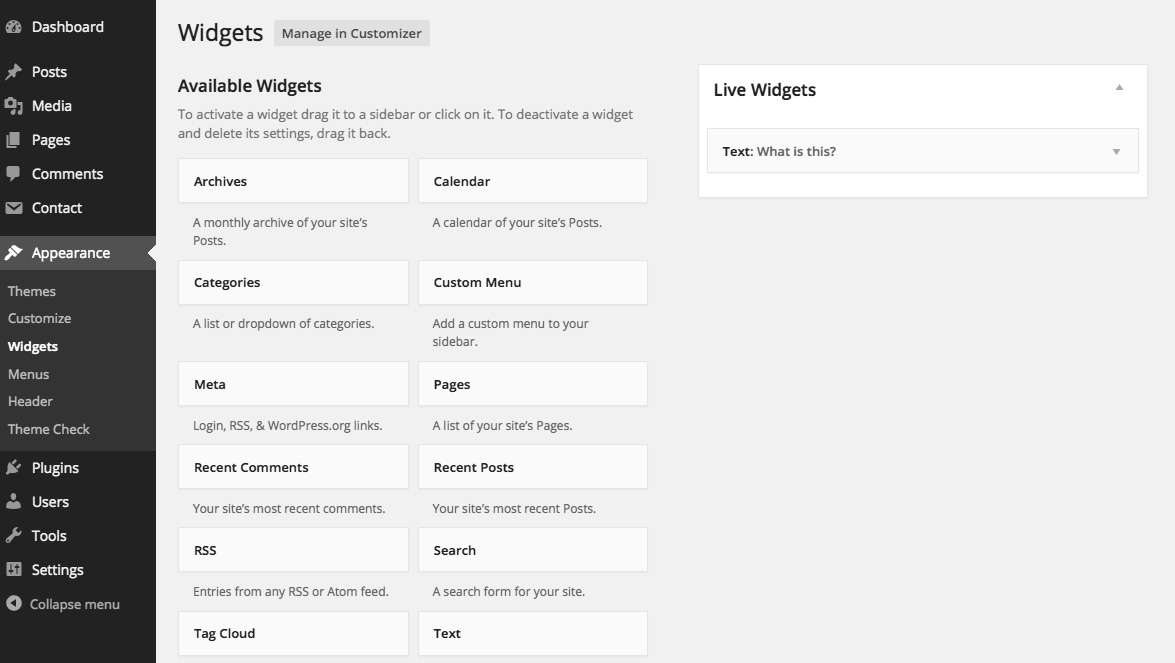Click the Comments speech bubble icon
This screenshot has width=1175, height=663.
click(x=14, y=174)
